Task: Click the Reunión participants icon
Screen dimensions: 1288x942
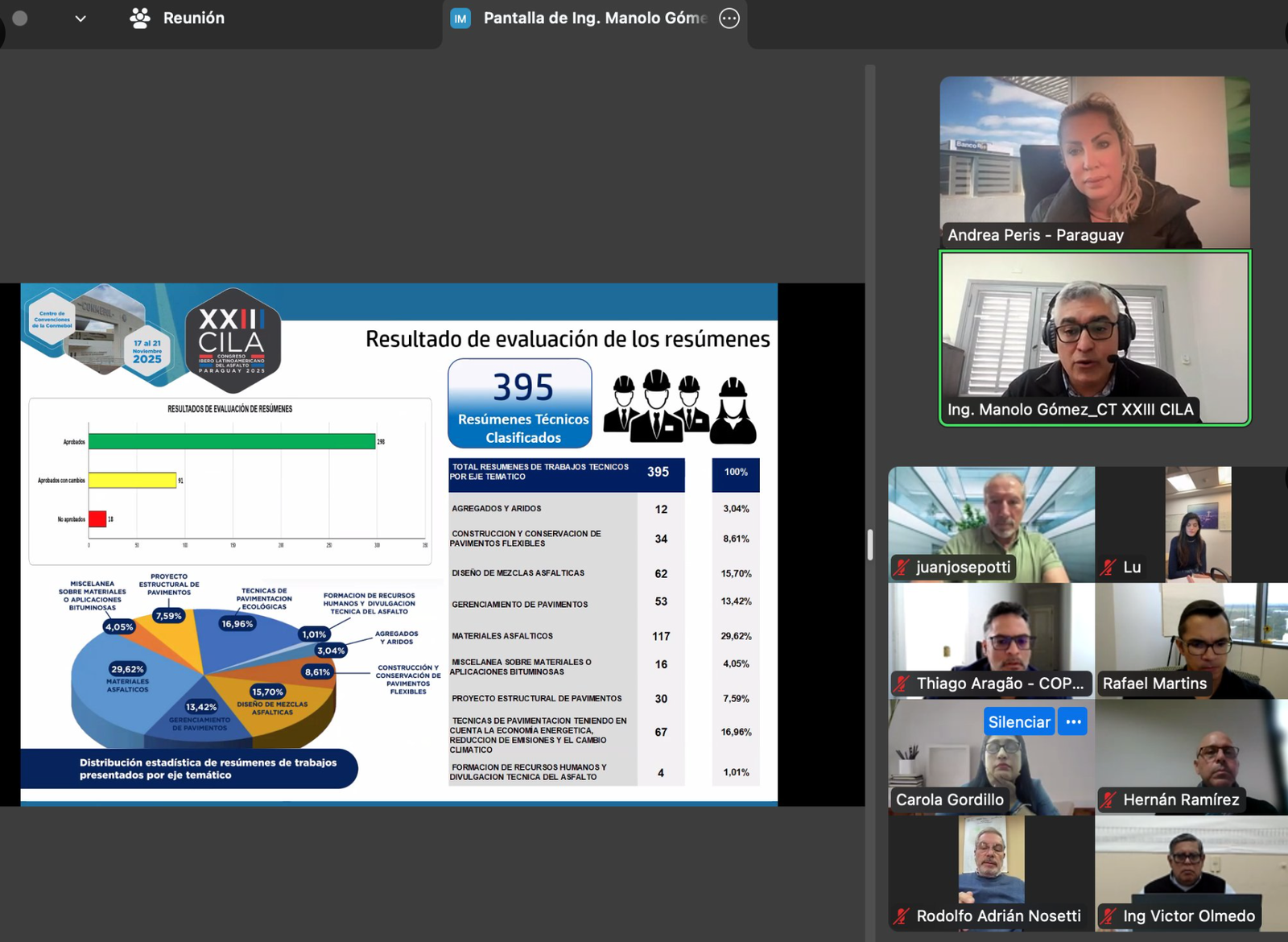Action: point(140,19)
